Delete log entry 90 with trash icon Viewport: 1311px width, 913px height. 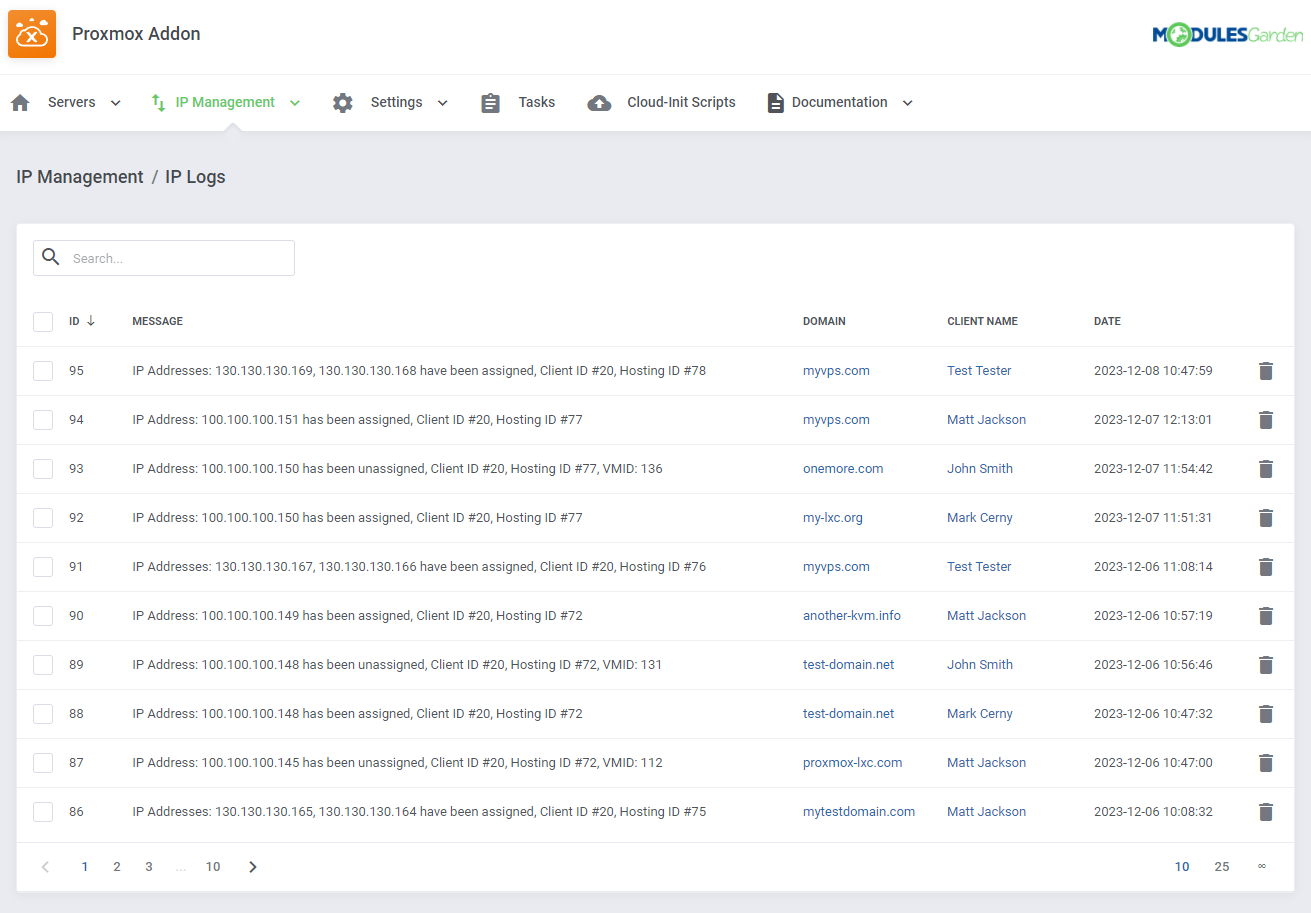pos(1266,616)
